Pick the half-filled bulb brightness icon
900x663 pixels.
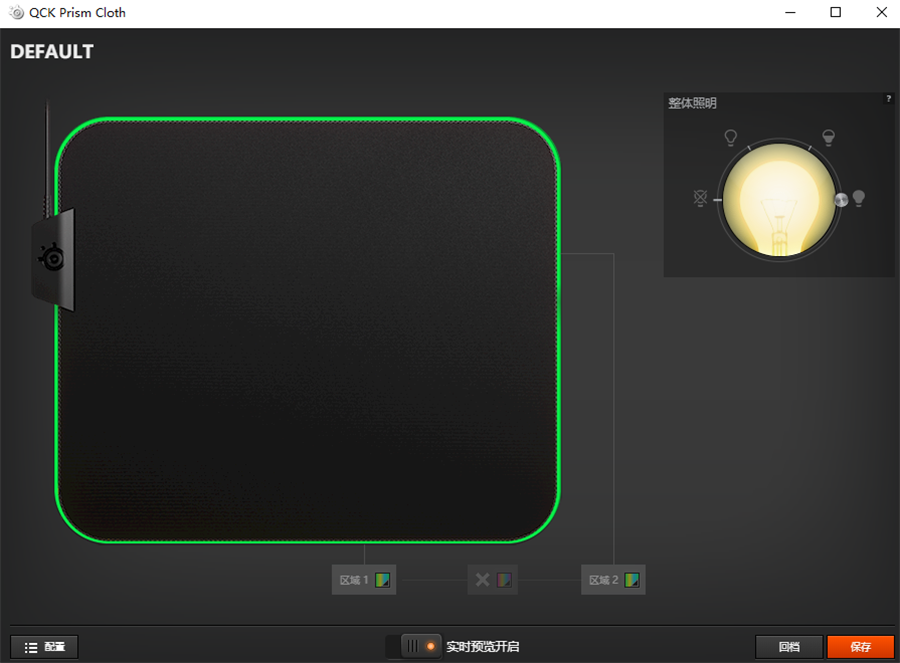(x=828, y=137)
